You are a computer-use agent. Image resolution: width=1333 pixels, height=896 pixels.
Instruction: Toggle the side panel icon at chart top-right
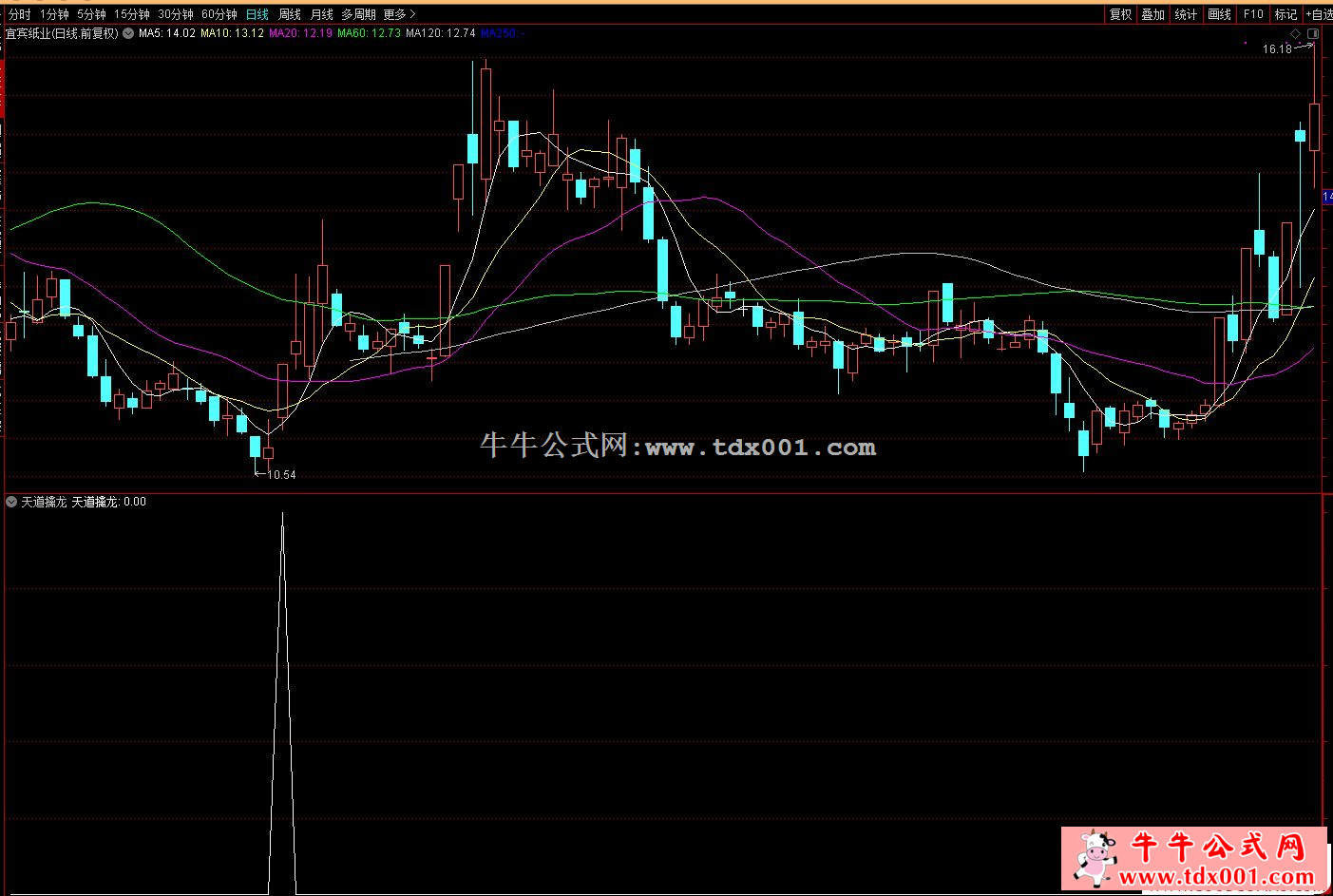[1313, 34]
